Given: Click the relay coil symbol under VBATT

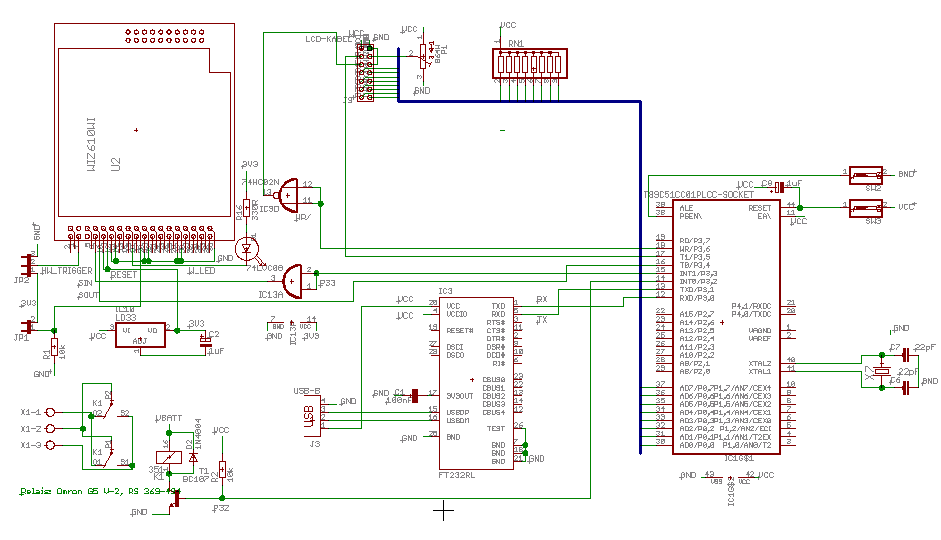Looking at the screenshot, I should [x=169, y=457].
